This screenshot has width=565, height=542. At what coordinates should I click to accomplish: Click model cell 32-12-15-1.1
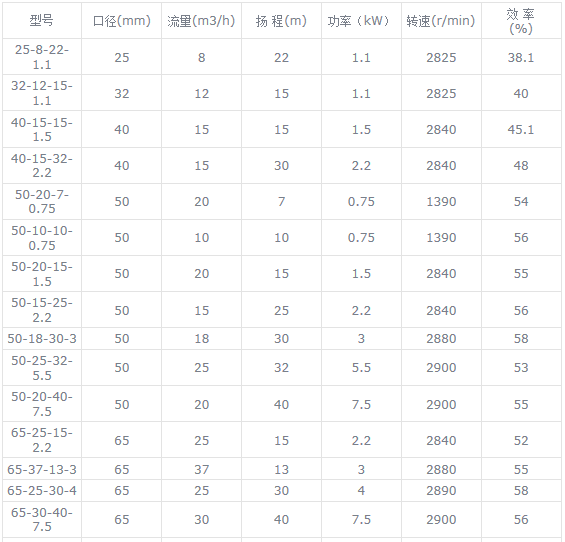pos(42,93)
